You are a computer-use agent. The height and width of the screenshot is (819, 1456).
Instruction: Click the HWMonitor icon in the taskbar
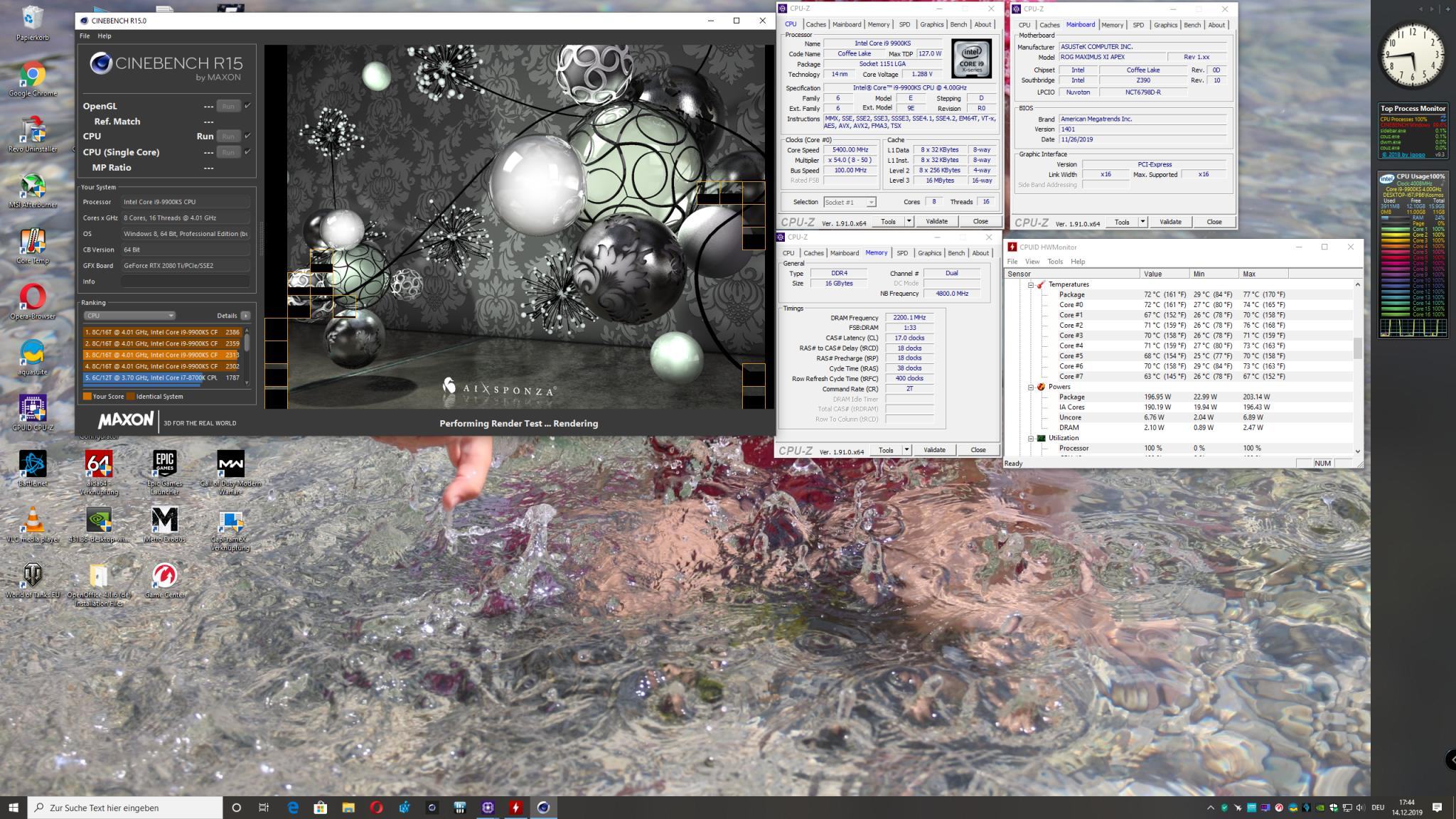click(x=515, y=807)
